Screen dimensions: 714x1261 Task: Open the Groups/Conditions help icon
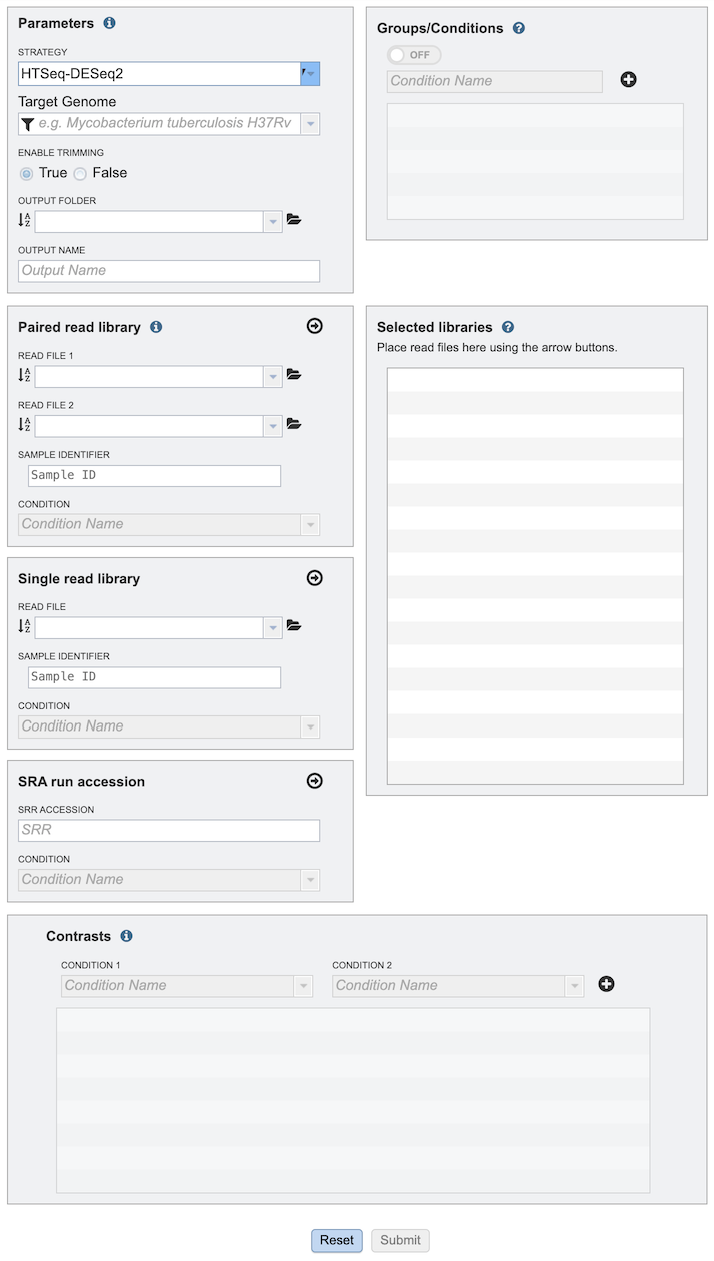[518, 28]
